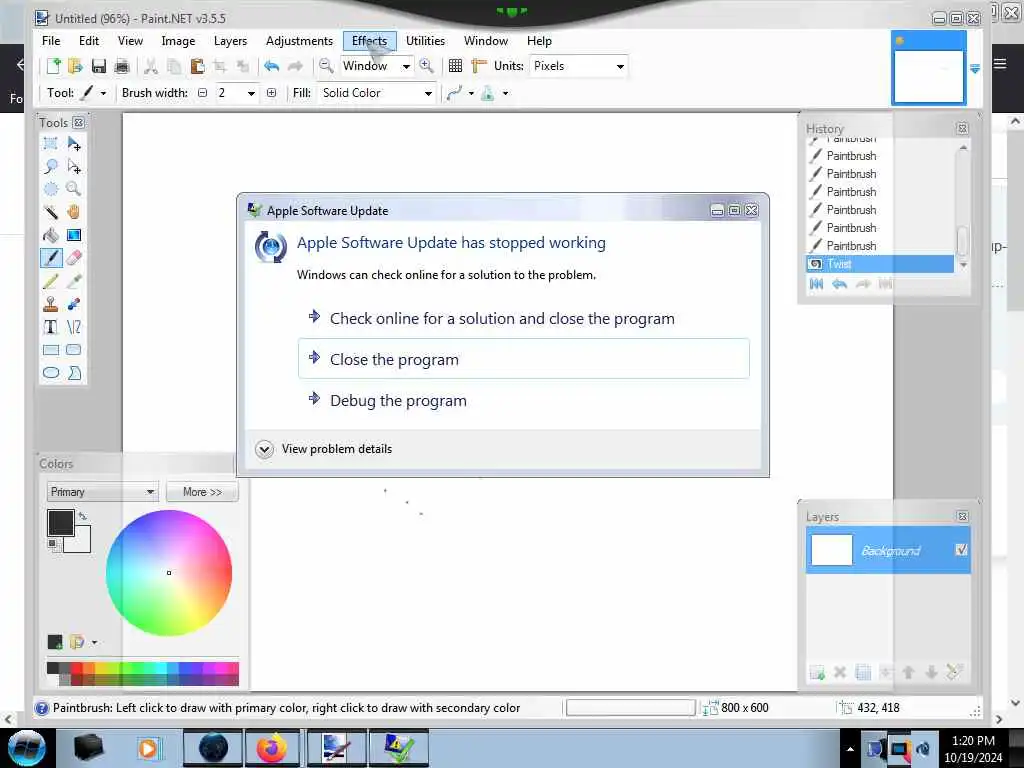Click the Zoom In magnifier icon
Screen dimensions: 1024x768
pos(426,65)
